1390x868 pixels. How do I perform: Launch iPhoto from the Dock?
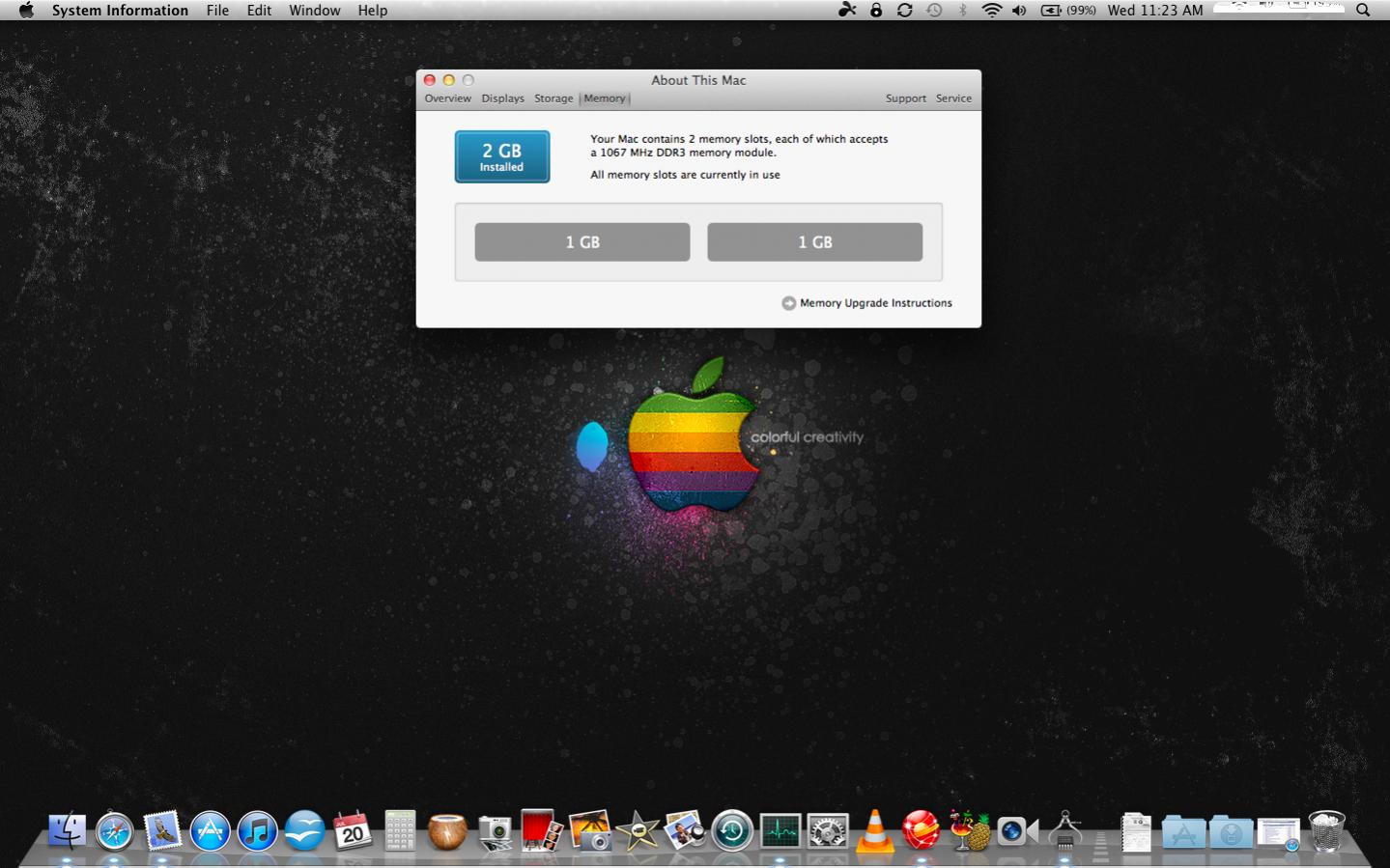[x=590, y=831]
